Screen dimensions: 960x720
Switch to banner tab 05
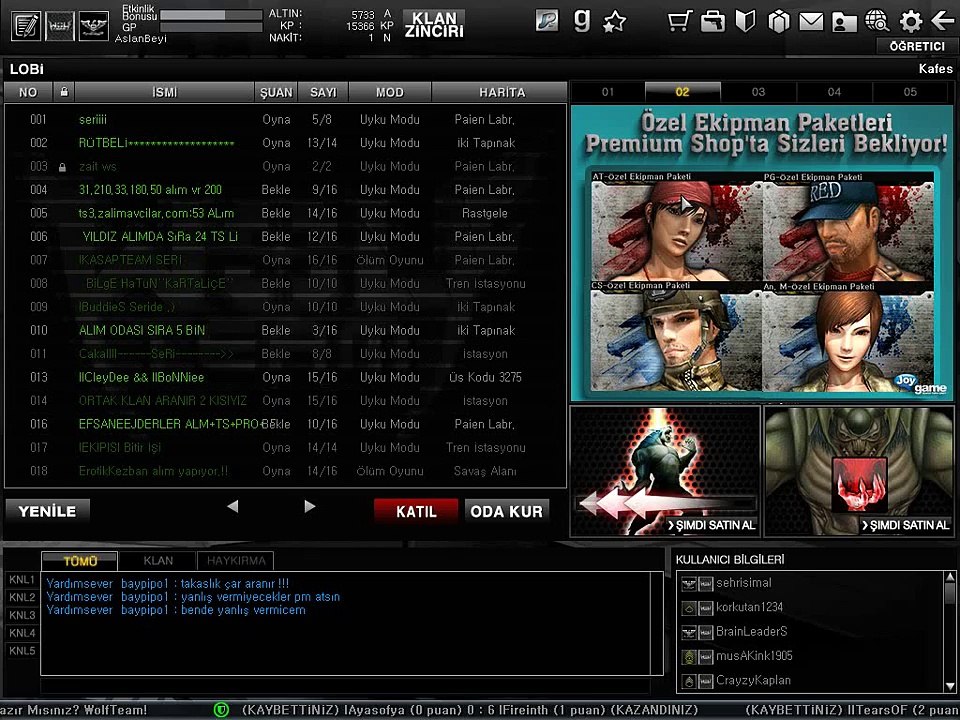point(910,92)
